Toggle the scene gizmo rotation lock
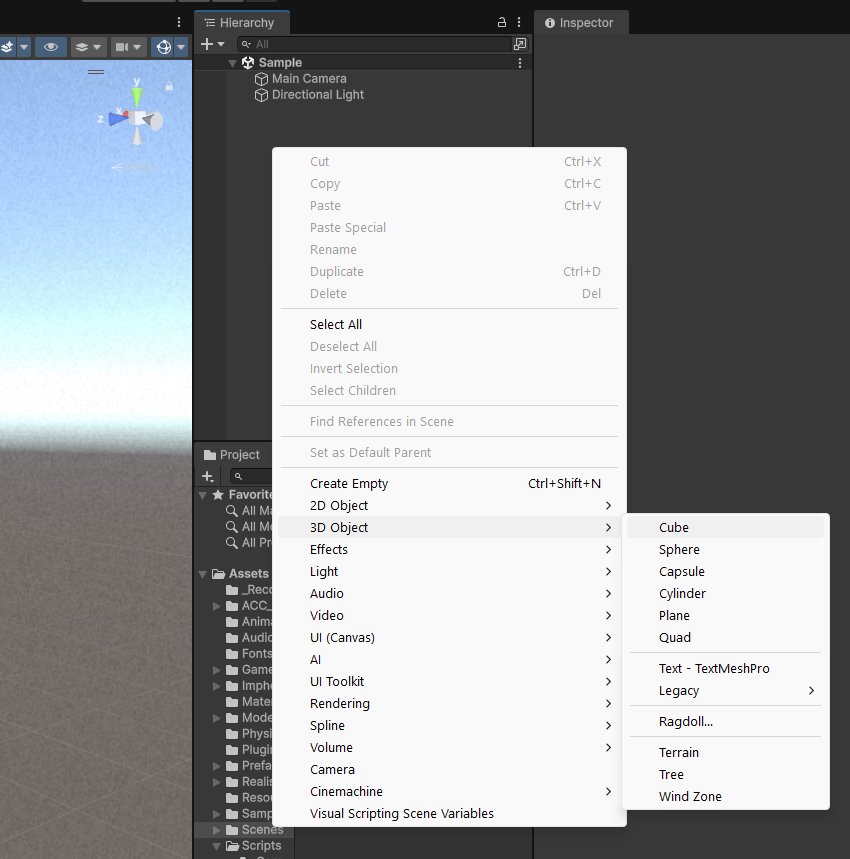Image resolution: width=850 pixels, height=859 pixels. [x=169, y=86]
